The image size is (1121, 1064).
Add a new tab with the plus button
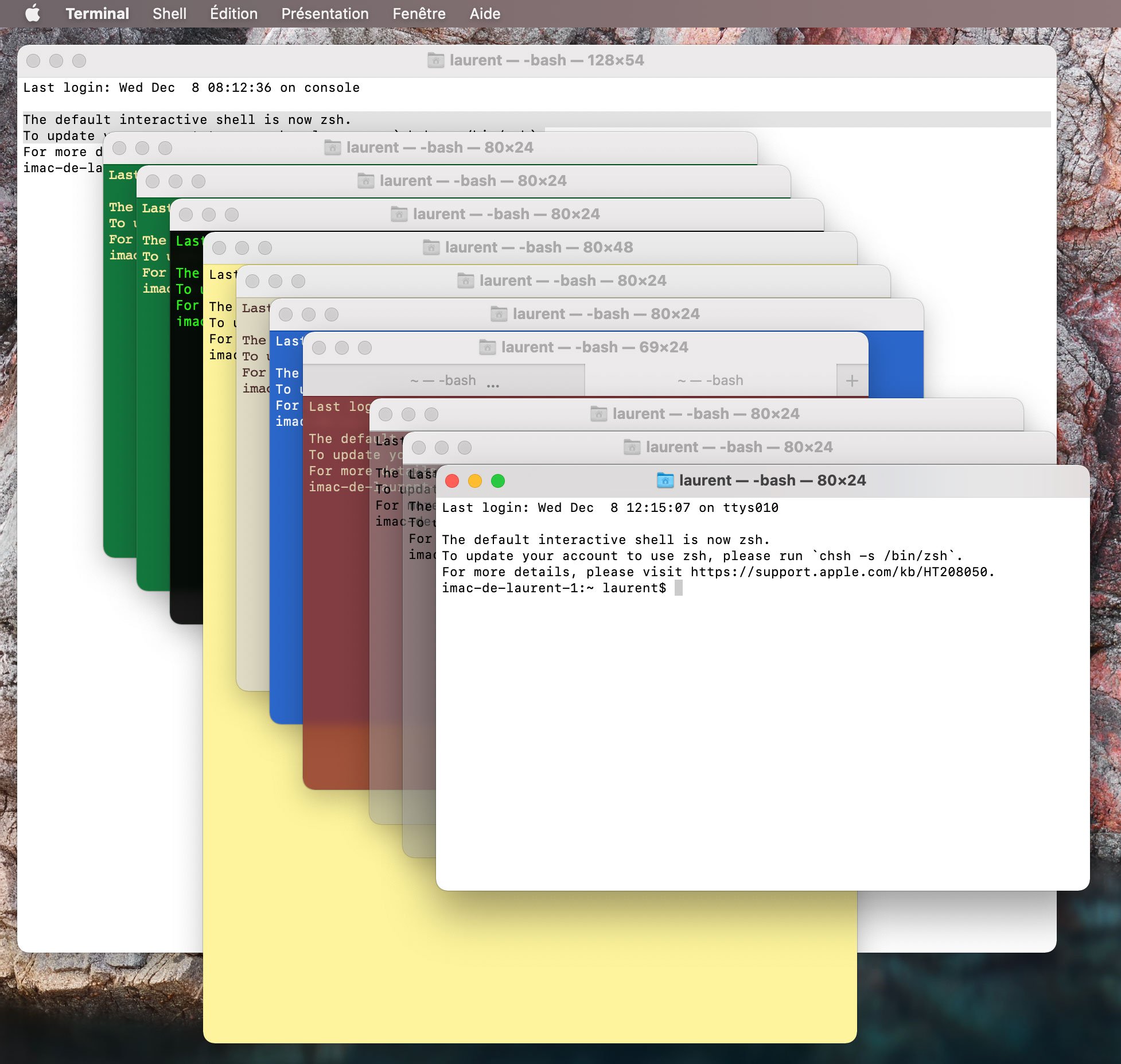pyautogui.click(x=852, y=380)
